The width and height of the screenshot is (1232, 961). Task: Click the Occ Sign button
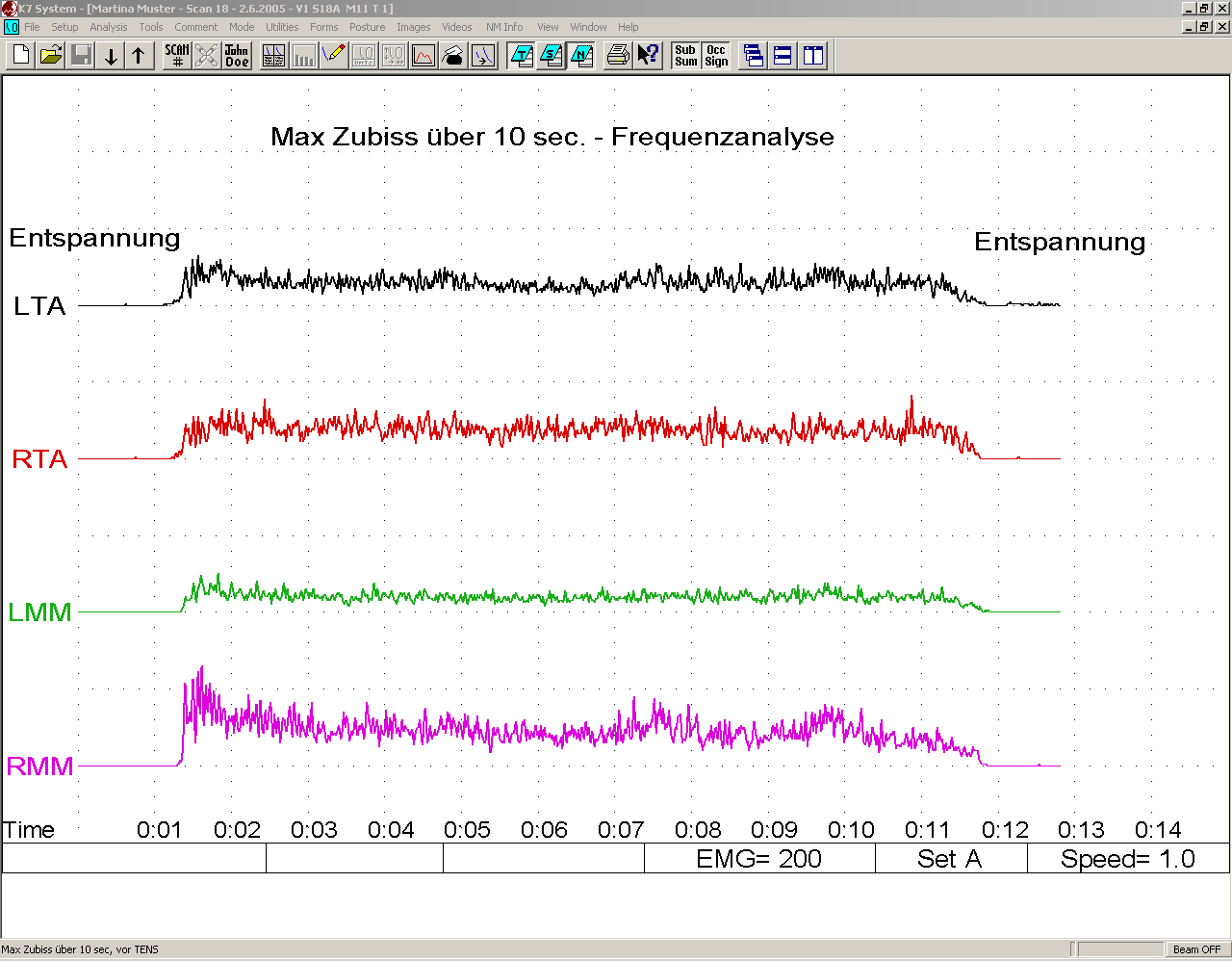pos(716,56)
